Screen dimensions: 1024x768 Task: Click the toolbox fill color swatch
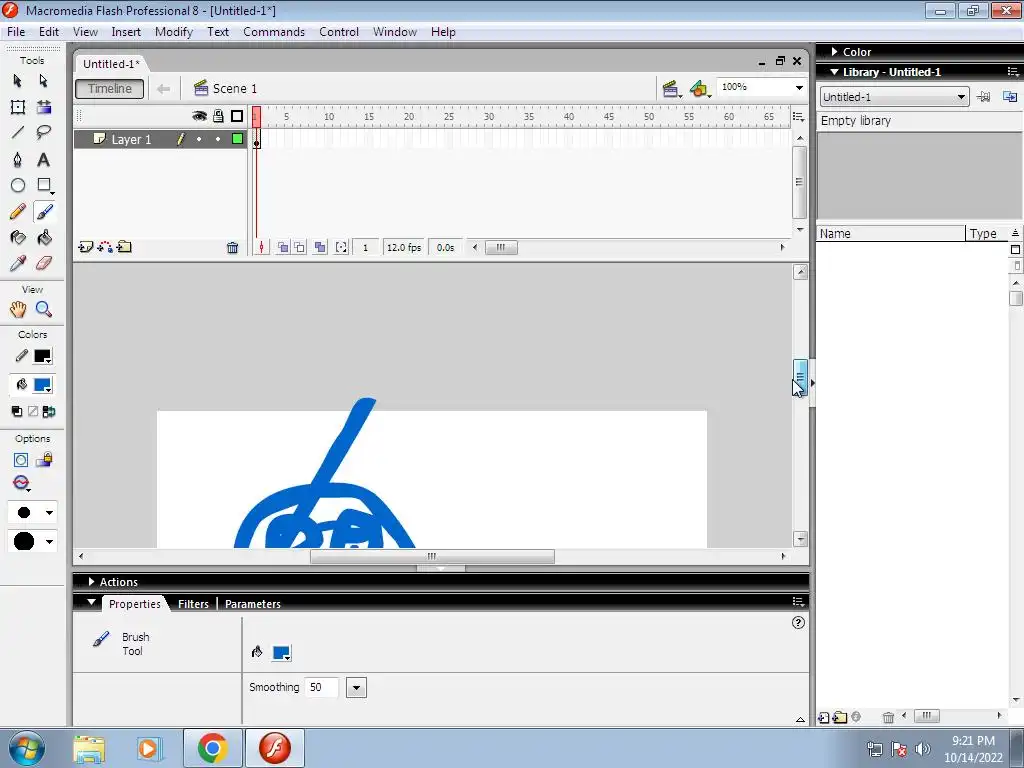42,385
